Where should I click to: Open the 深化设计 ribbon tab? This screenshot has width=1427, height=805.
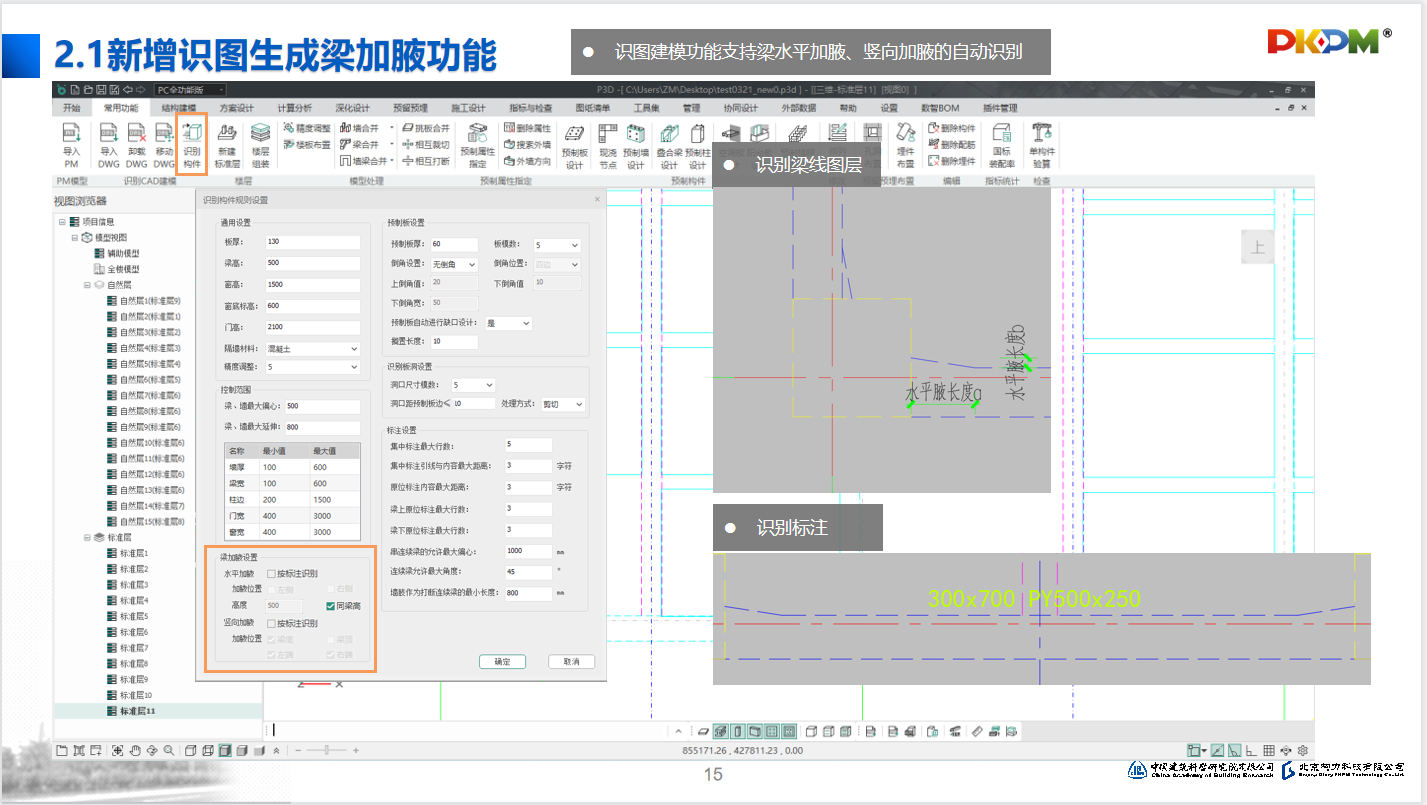(x=352, y=108)
